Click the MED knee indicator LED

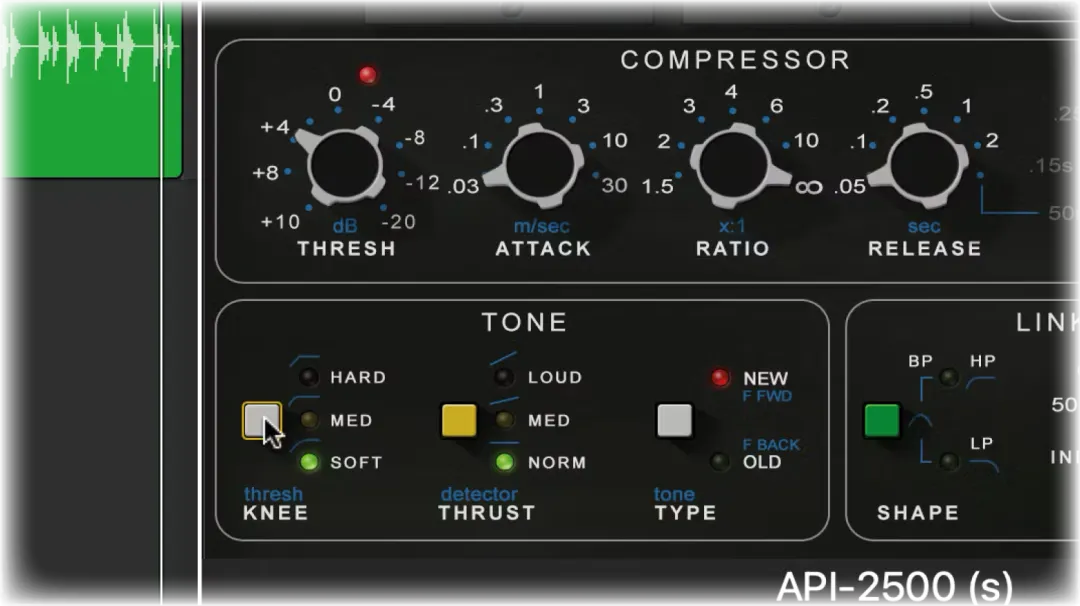309,419
